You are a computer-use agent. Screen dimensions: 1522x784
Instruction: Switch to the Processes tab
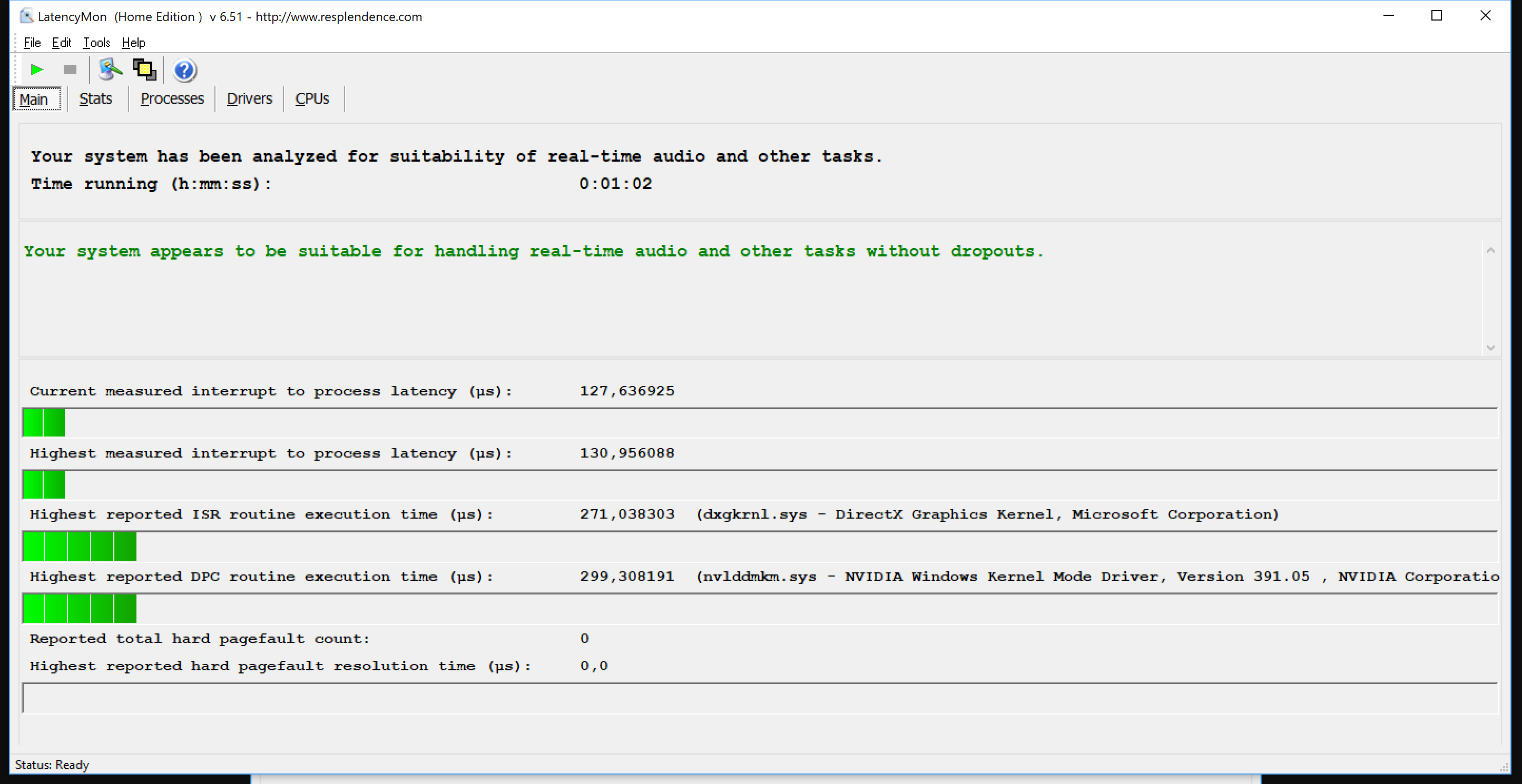pyautogui.click(x=172, y=98)
